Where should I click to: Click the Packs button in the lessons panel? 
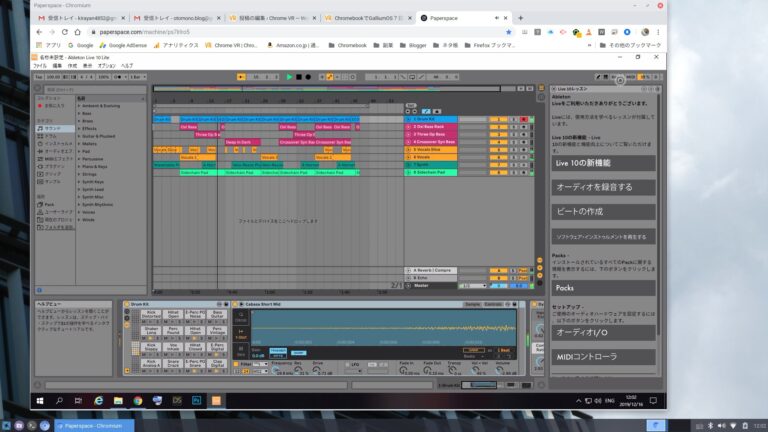tap(603, 288)
